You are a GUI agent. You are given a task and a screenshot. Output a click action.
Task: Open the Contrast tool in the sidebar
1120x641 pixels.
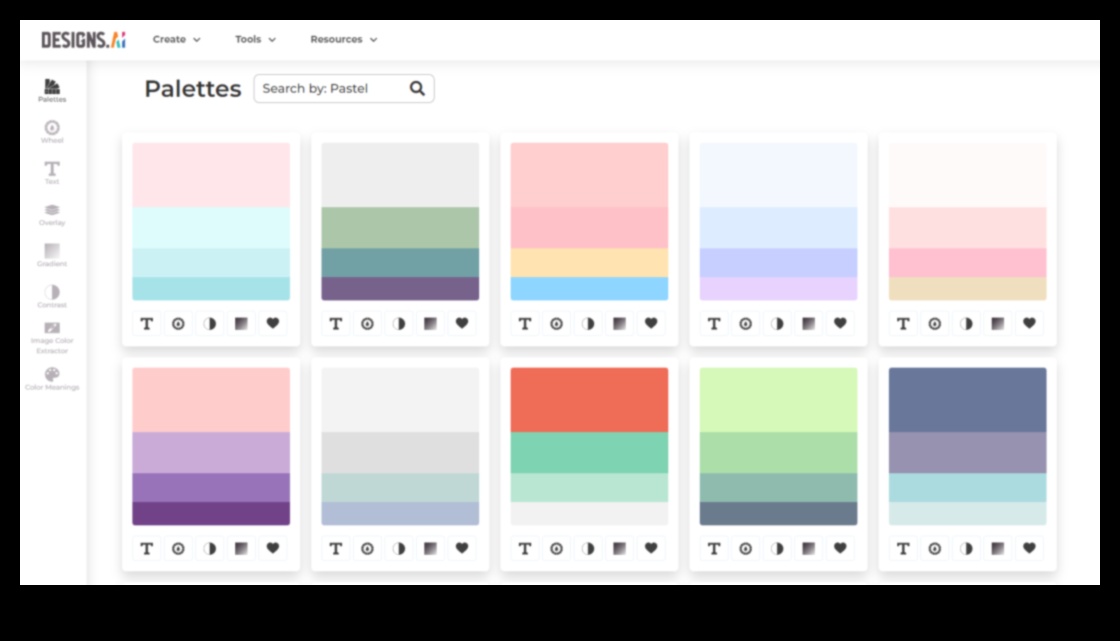[52, 295]
